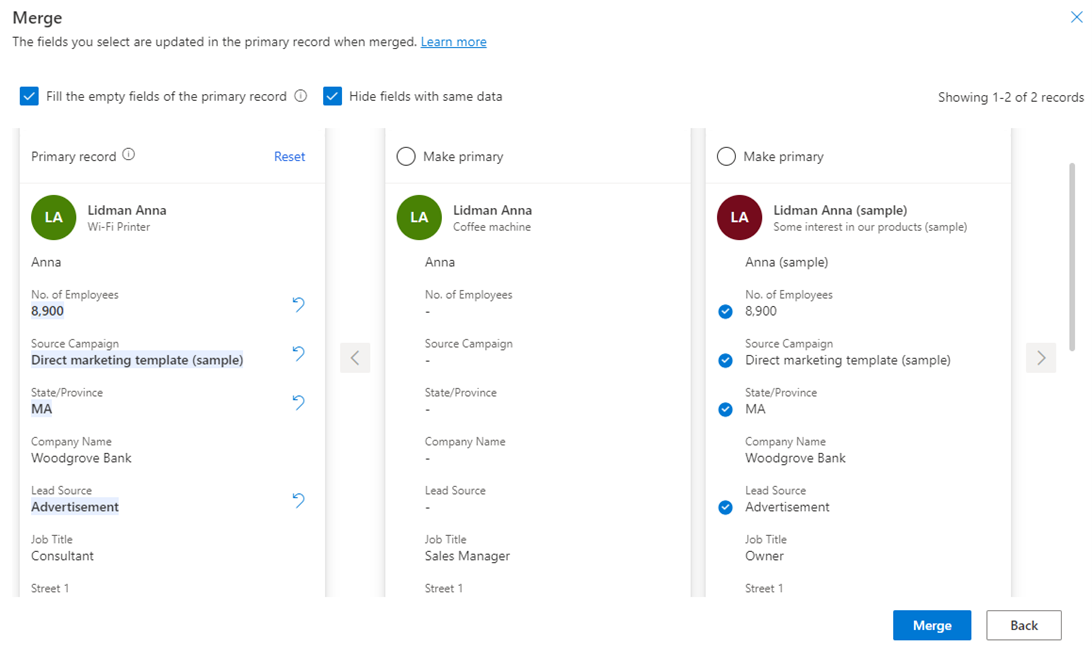Click info icon beside Fill empty fields
The height and width of the screenshot is (646, 1092).
[300, 96]
